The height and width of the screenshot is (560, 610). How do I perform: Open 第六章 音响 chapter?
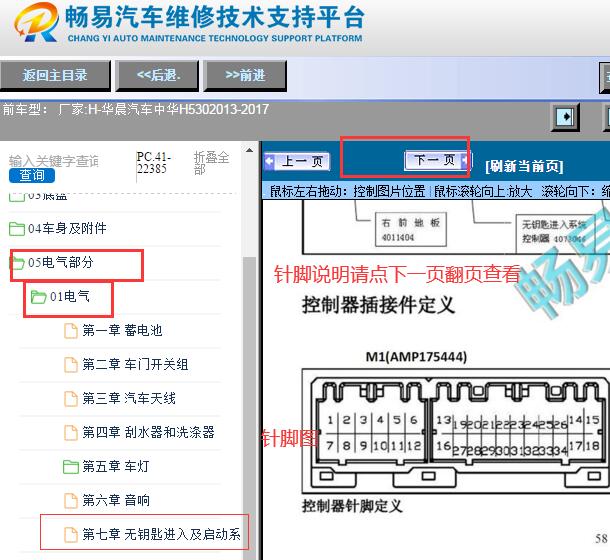tap(116, 500)
